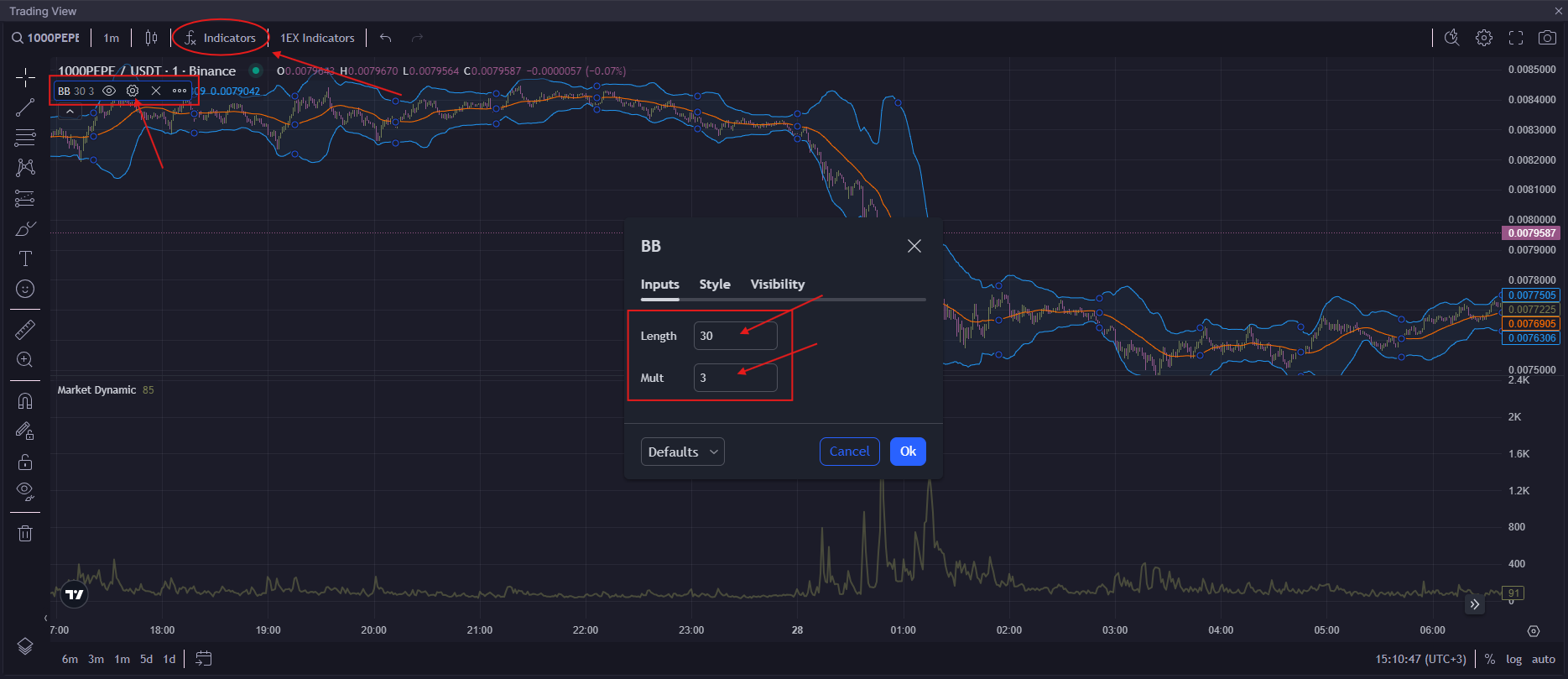The width and height of the screenshot is (1568, 679).
Task: Select the trend line drawing tool
Action: [25, 107]
